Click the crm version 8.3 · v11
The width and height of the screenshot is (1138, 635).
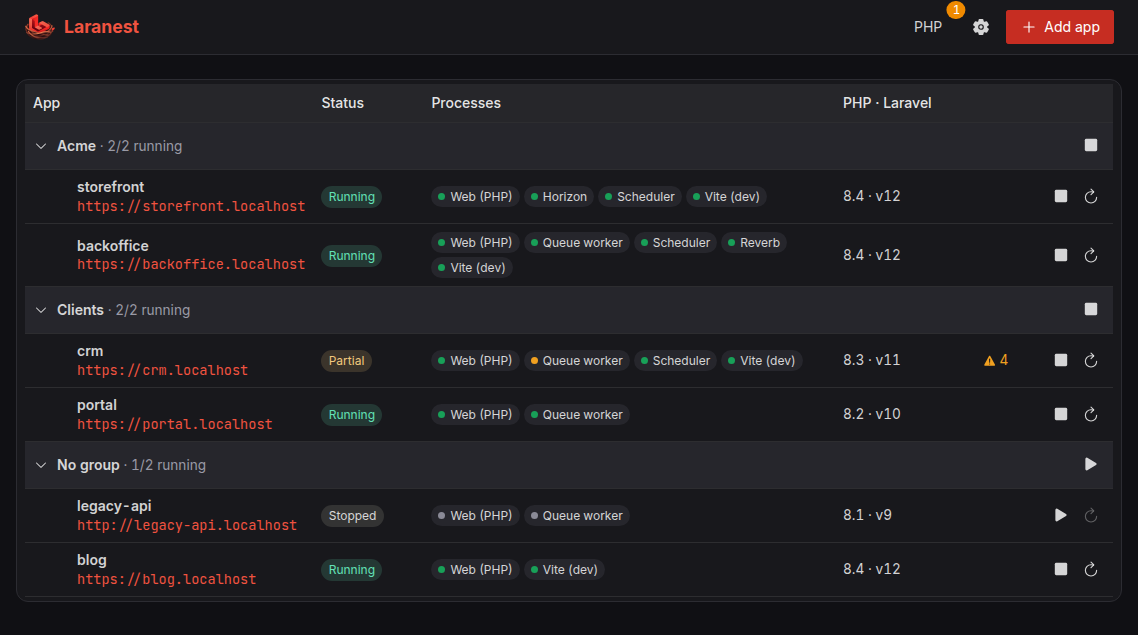(x=872, y=360)
